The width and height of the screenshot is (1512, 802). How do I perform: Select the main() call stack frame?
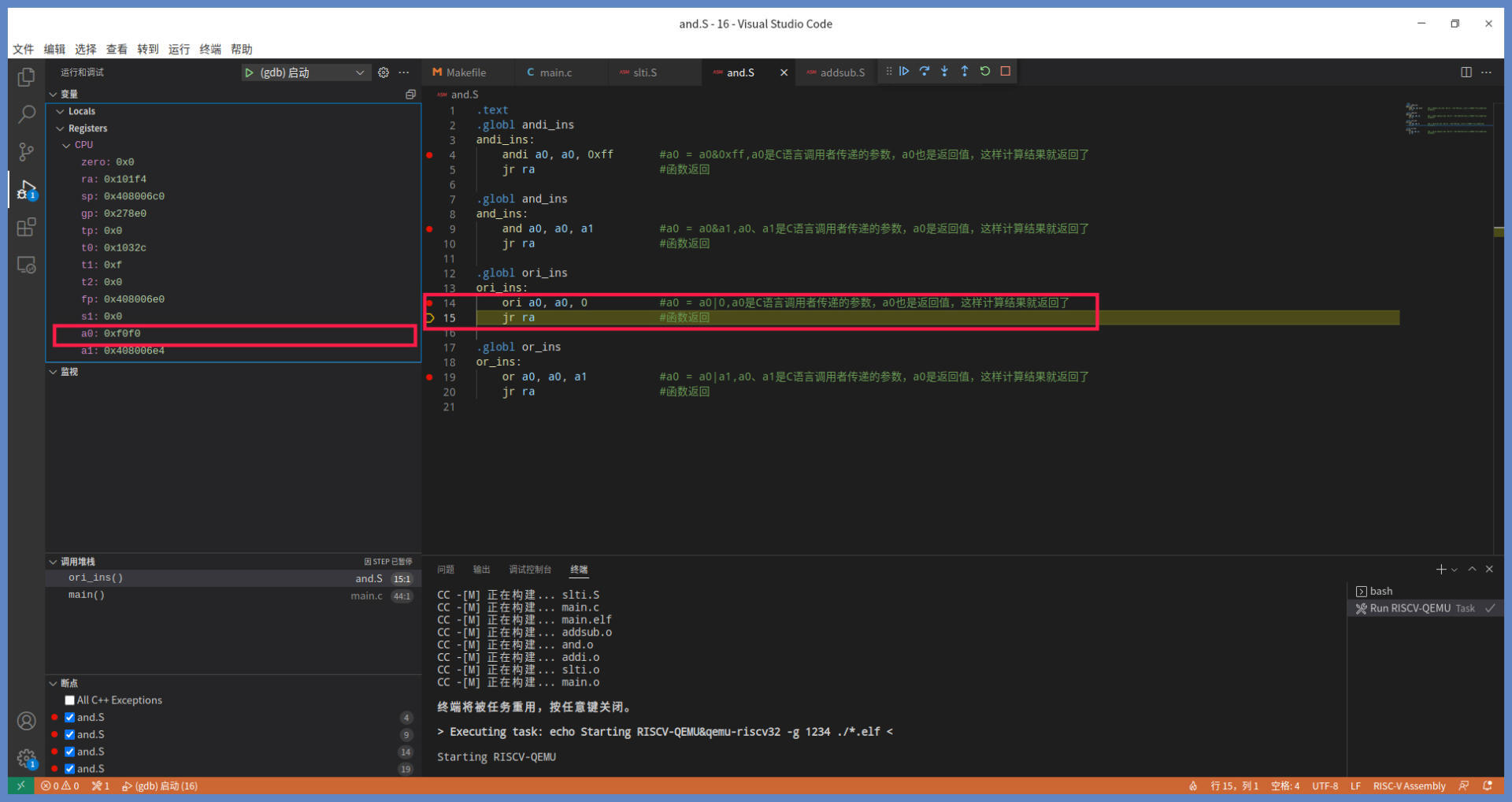[x=87, y=596]
